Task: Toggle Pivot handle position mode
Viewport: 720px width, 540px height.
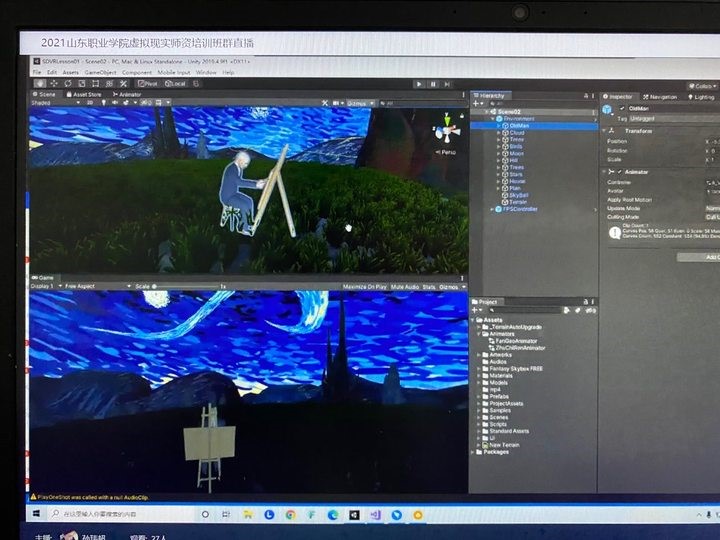Action: pyautogui.click(x=148, y=83)
